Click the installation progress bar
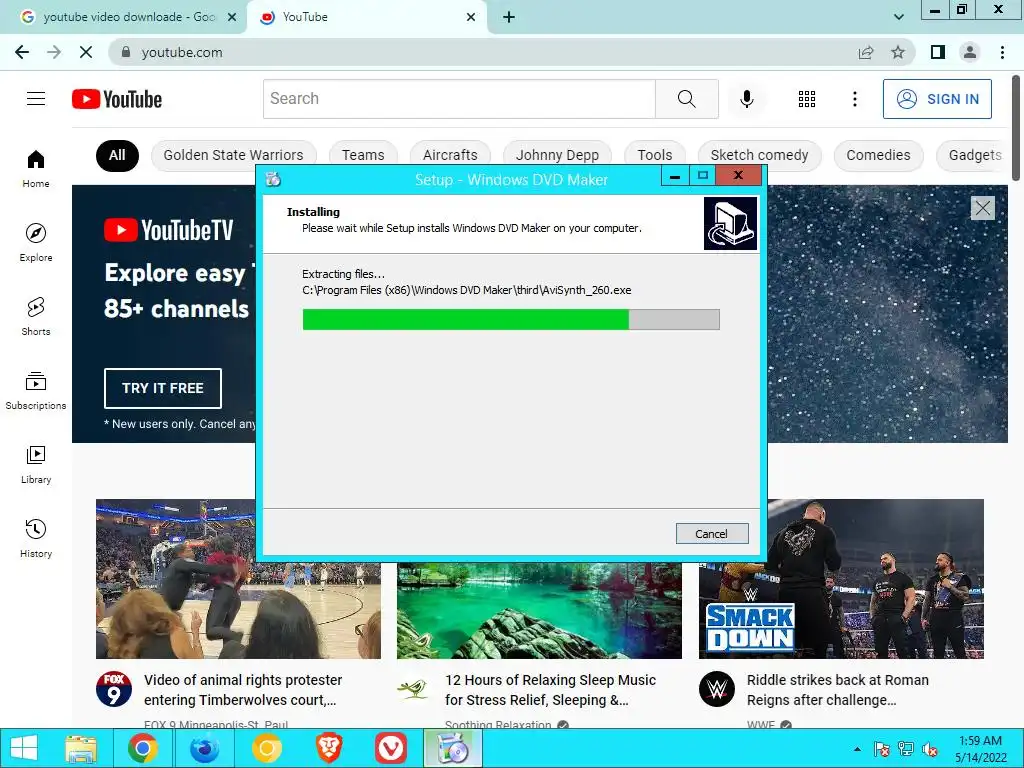The image size is (1024, 768). click(511, 319)
